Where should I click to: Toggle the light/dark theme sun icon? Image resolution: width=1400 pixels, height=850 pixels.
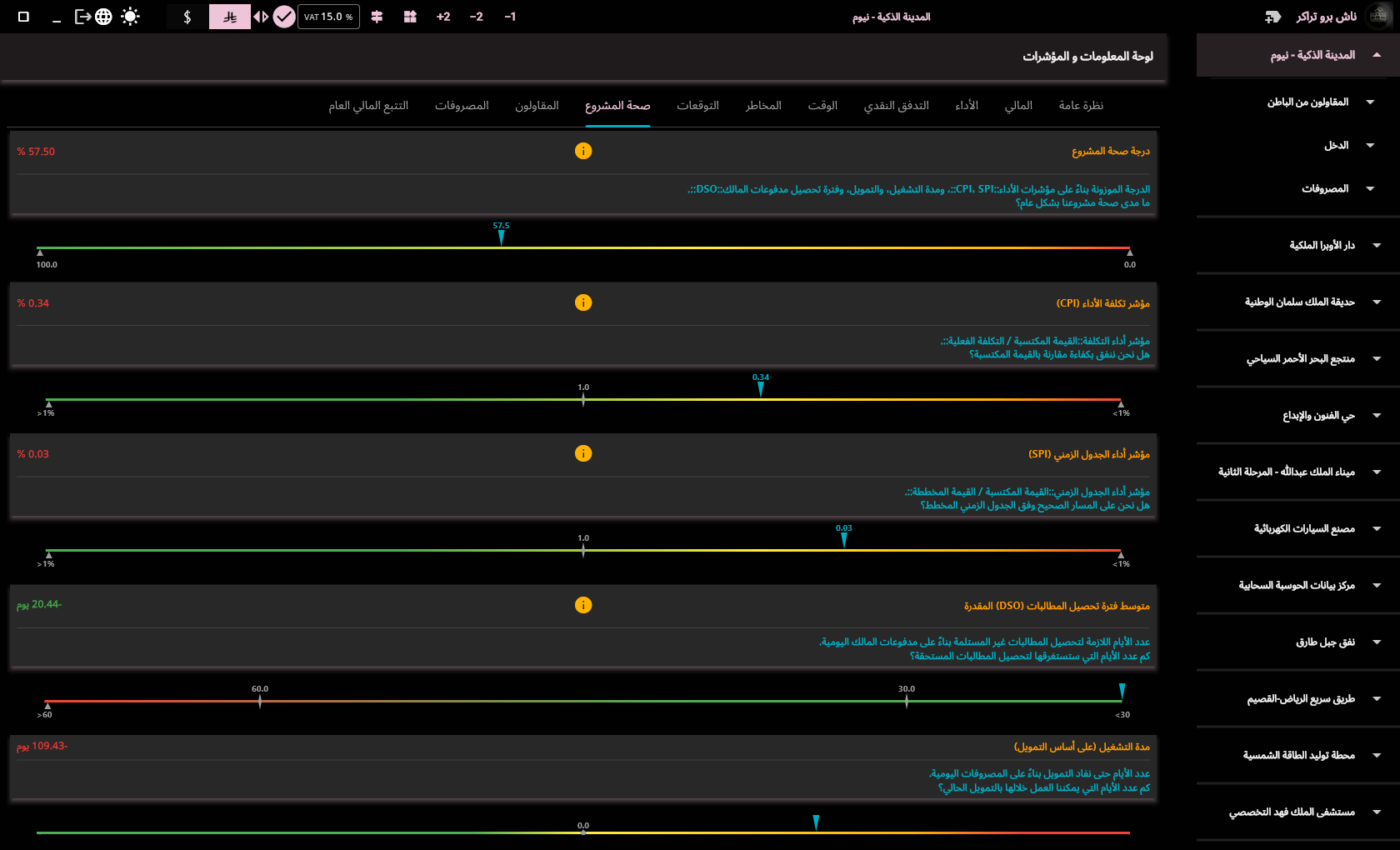click(x=130, y=17)
